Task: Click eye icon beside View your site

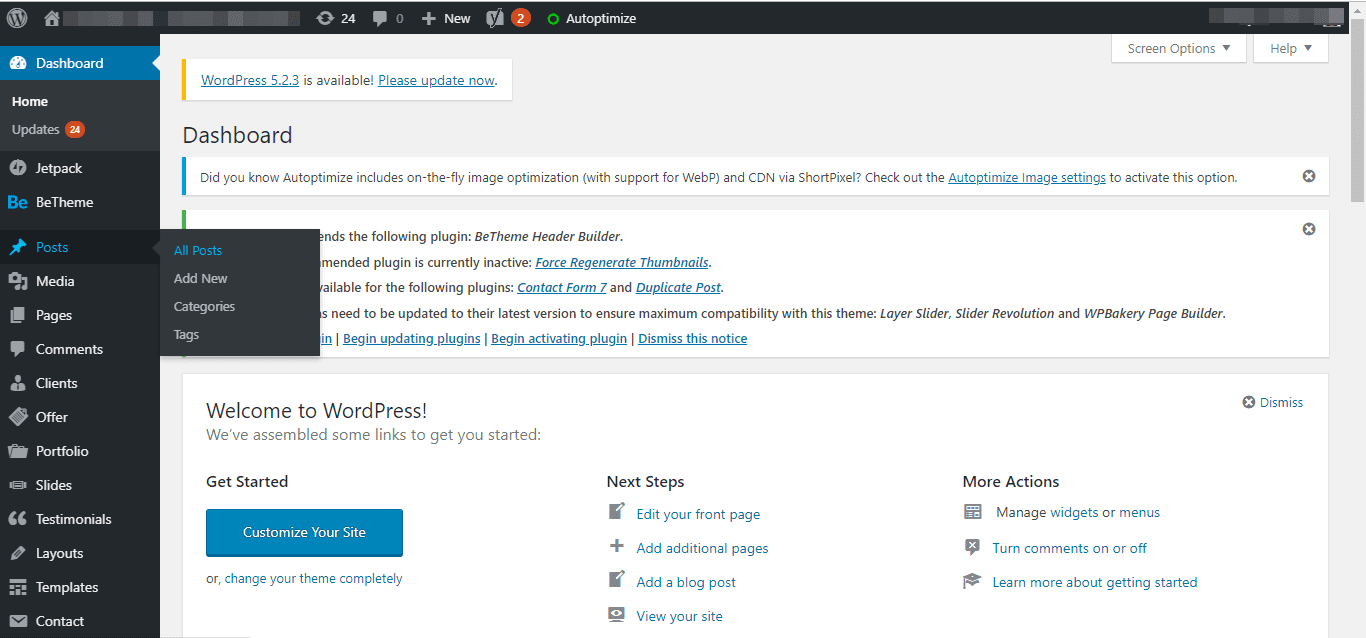Action: tap(617, 615)
